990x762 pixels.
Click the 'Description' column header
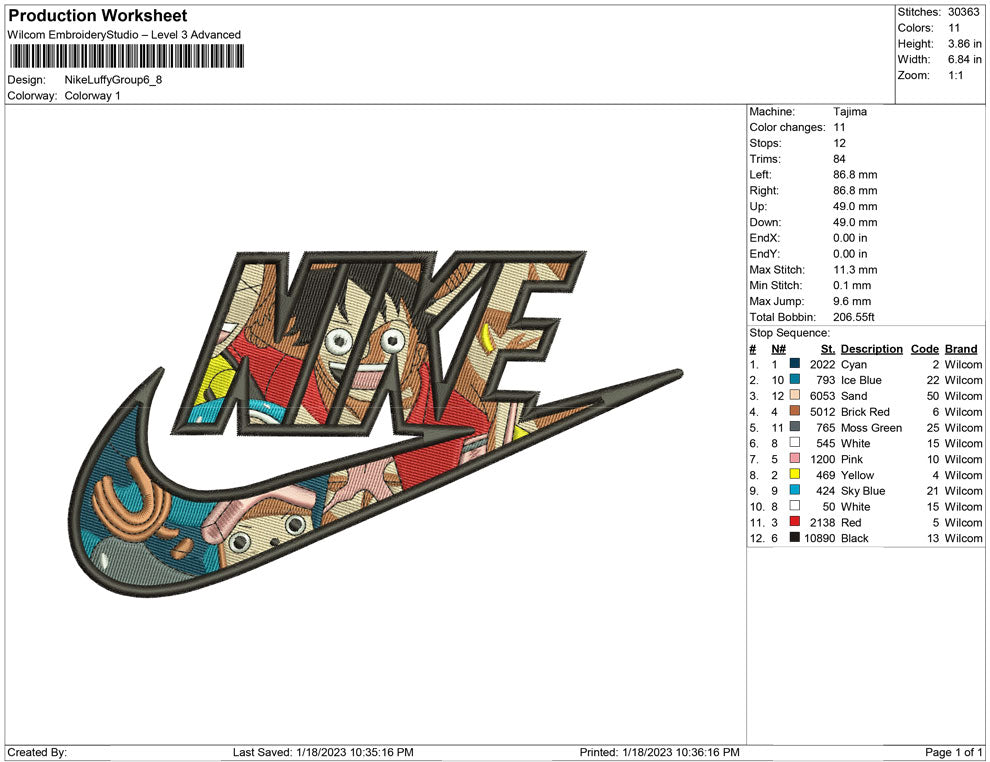tap(871, 349)
